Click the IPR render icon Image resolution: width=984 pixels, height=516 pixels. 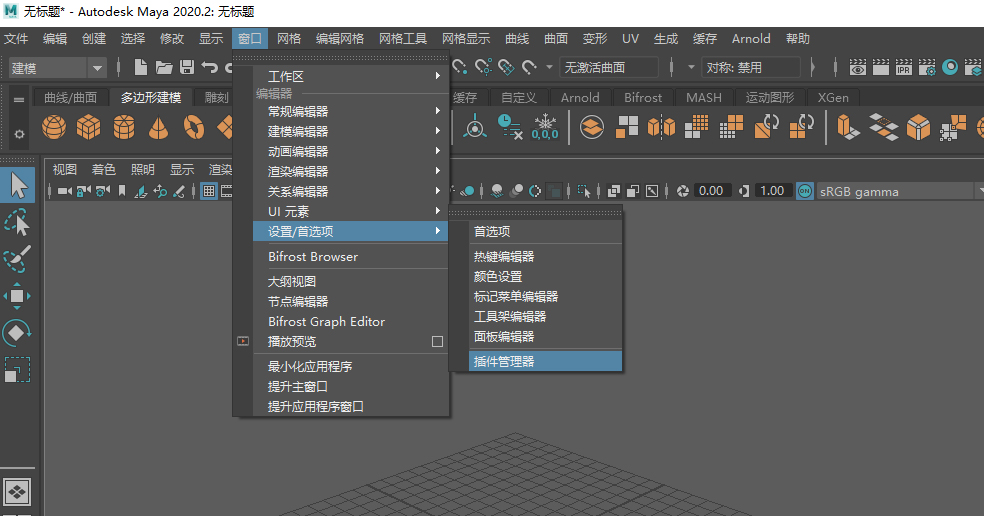point(904,67)
